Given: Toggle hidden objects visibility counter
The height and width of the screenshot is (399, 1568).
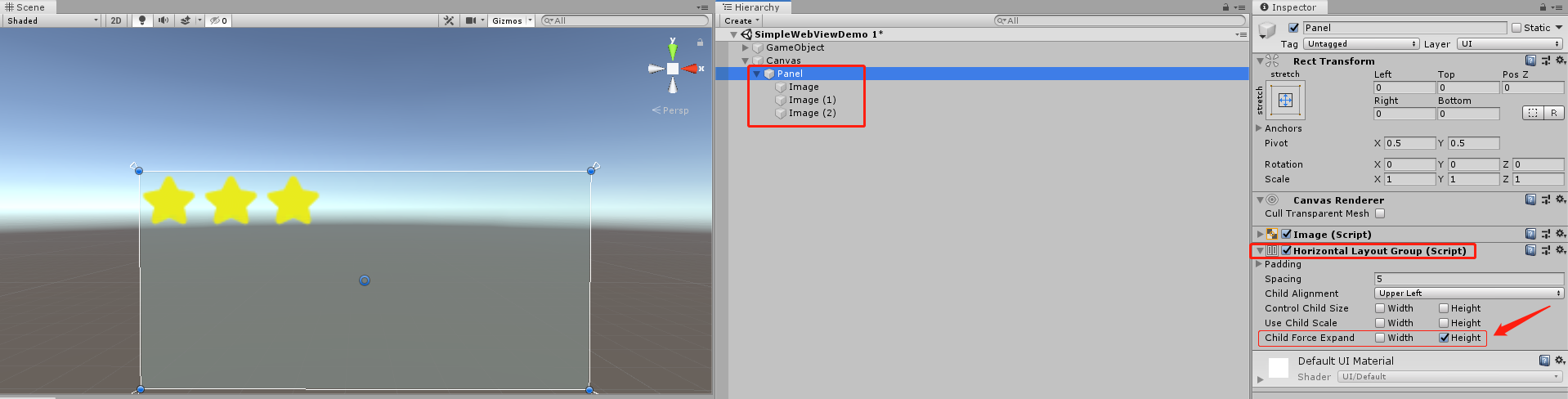Looking at the screenshot, I should 218,20.
